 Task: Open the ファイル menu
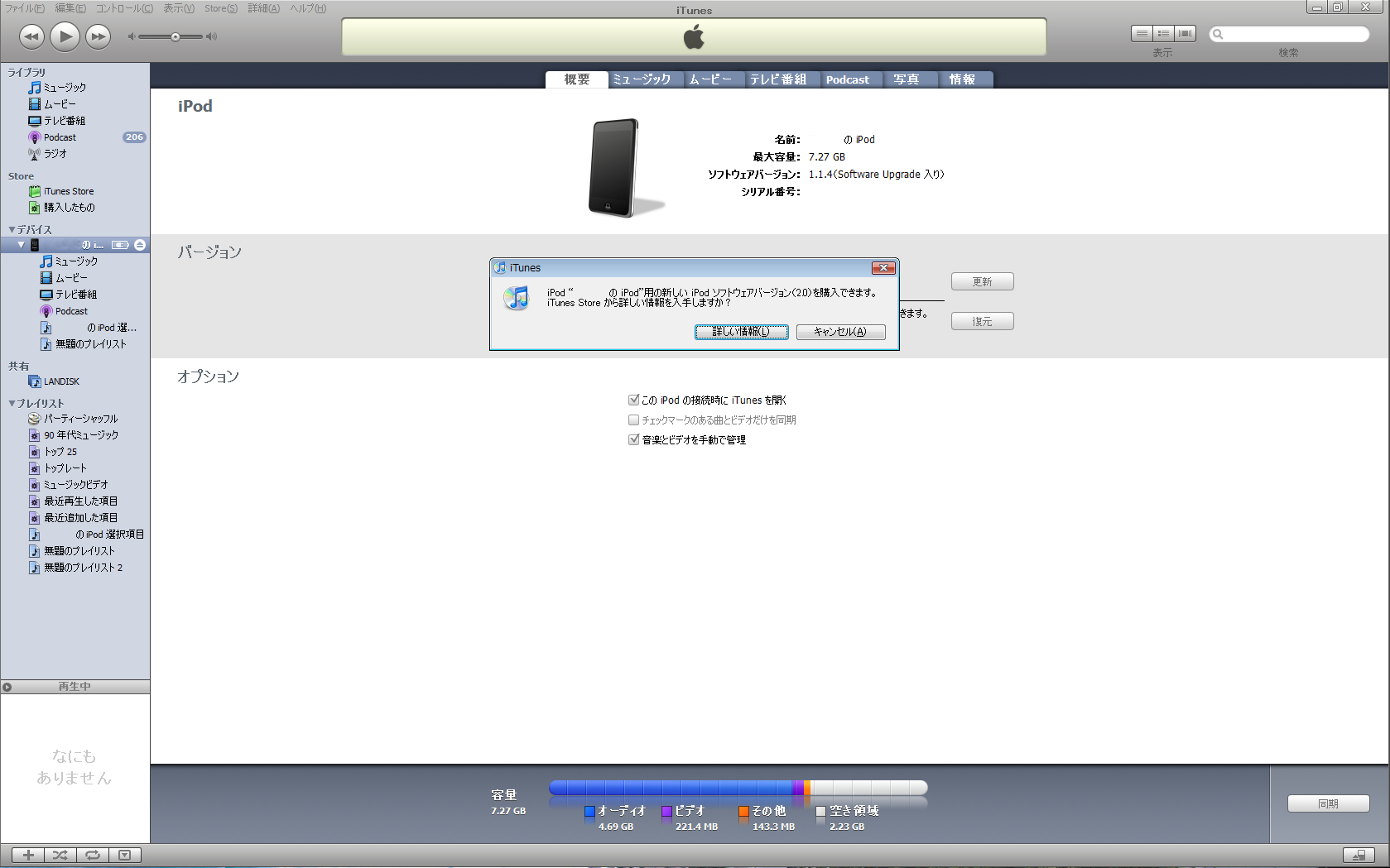click(x=25, y=8)
